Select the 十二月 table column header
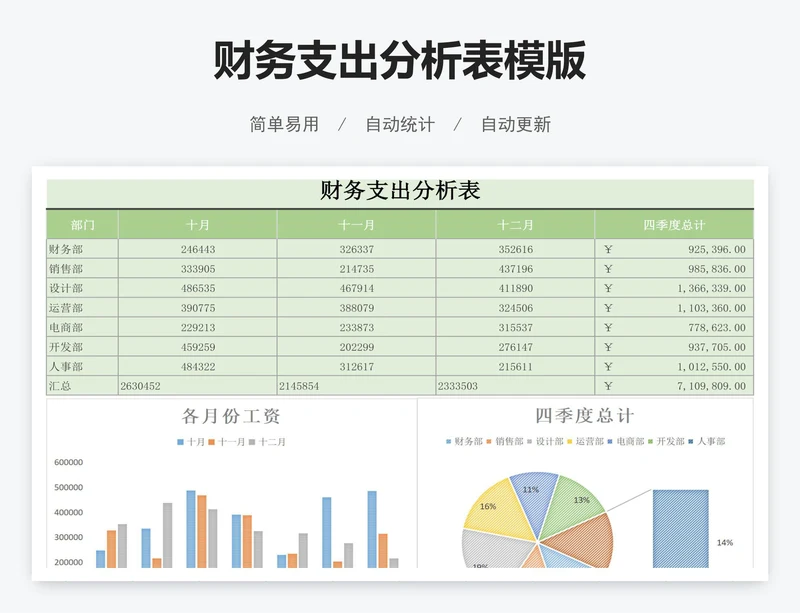This screenshot has height=613, width=800. [515, 225]
